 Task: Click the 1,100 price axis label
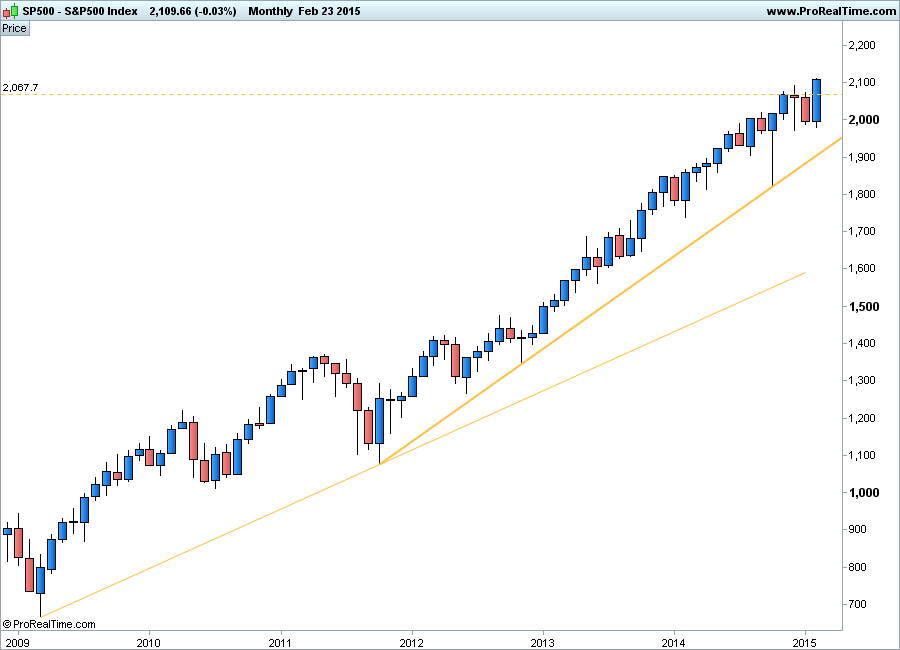(862, 455)
